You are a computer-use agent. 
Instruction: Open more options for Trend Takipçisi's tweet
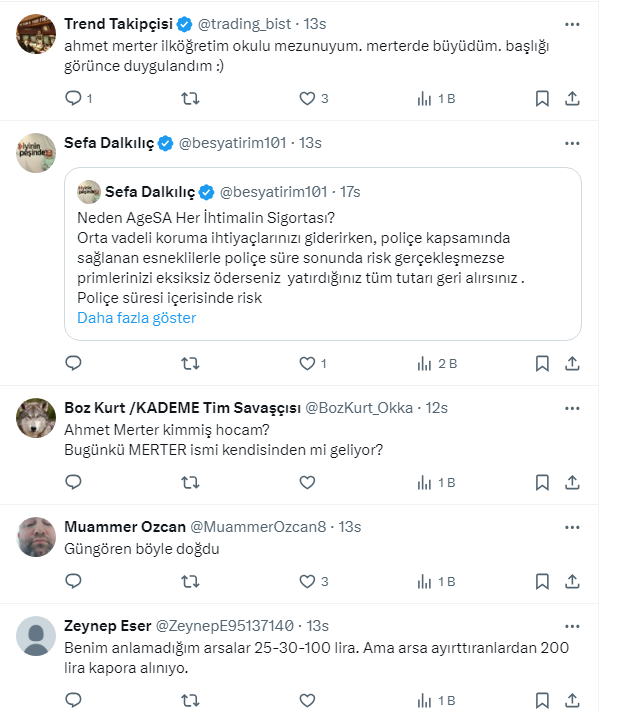[571, 23]
